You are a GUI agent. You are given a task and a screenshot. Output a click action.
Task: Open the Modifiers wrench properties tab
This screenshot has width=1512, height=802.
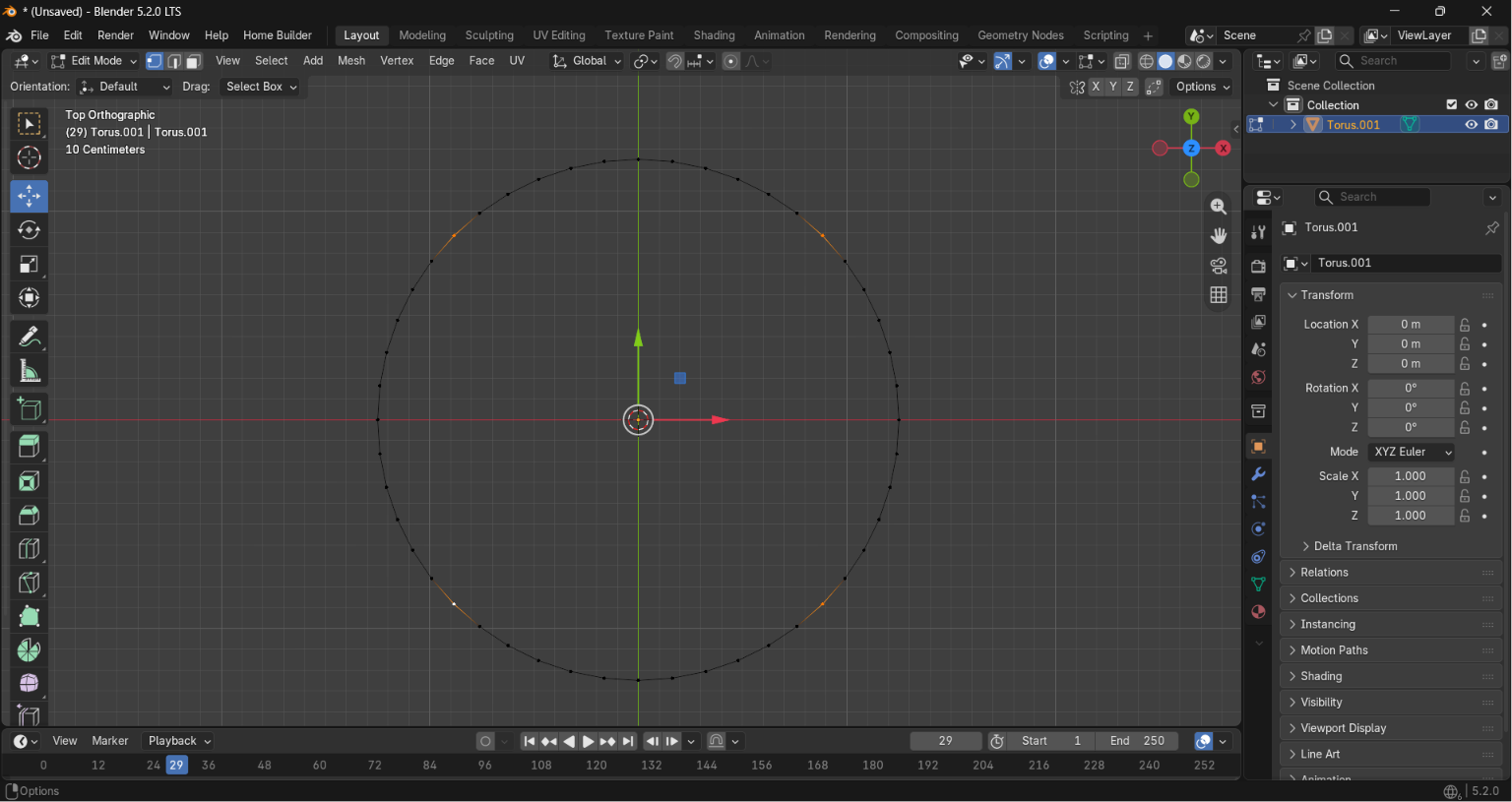[1258, 474]
